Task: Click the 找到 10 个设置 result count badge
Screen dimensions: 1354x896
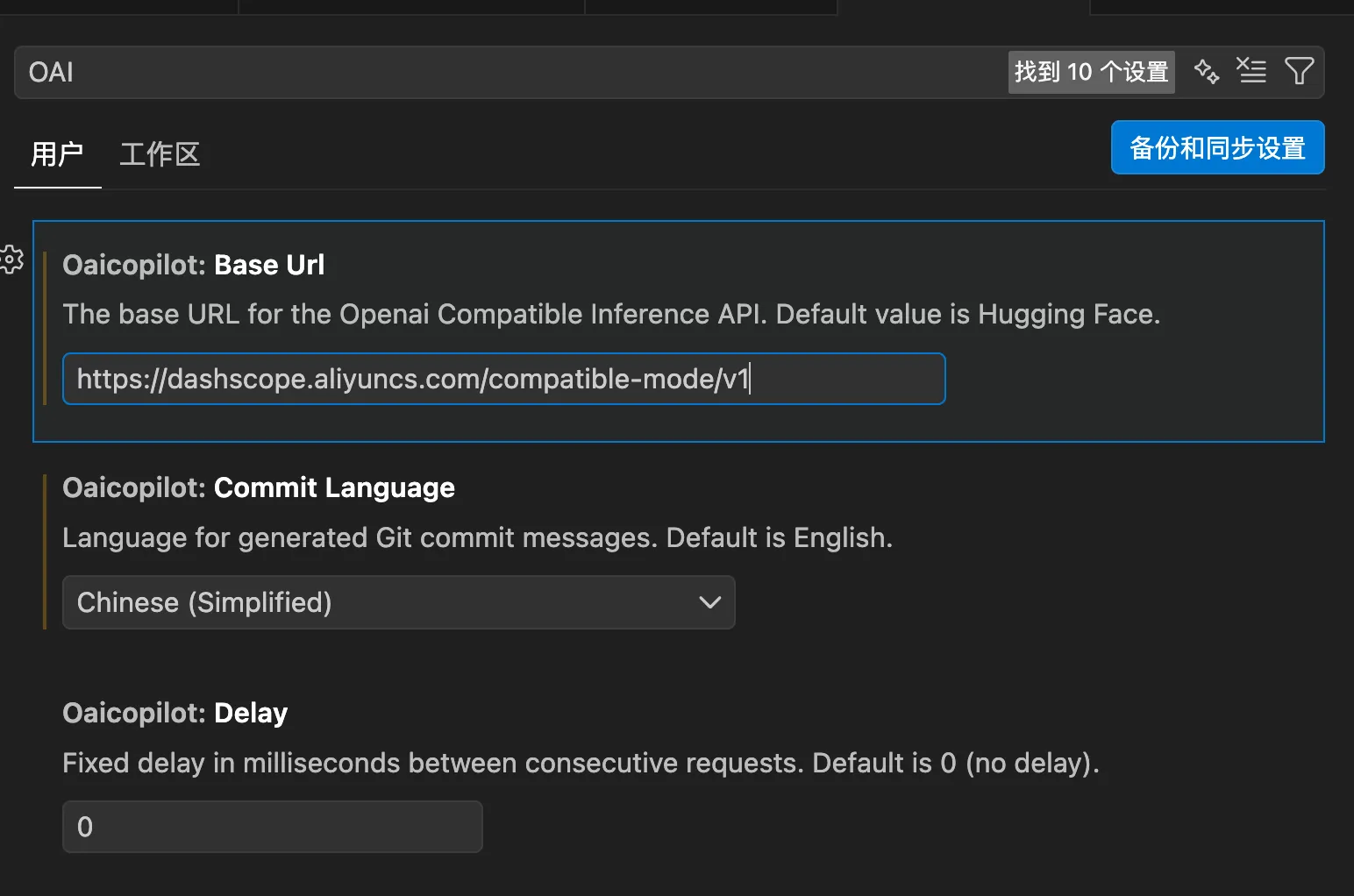Action: click(x=1091, y=72)
